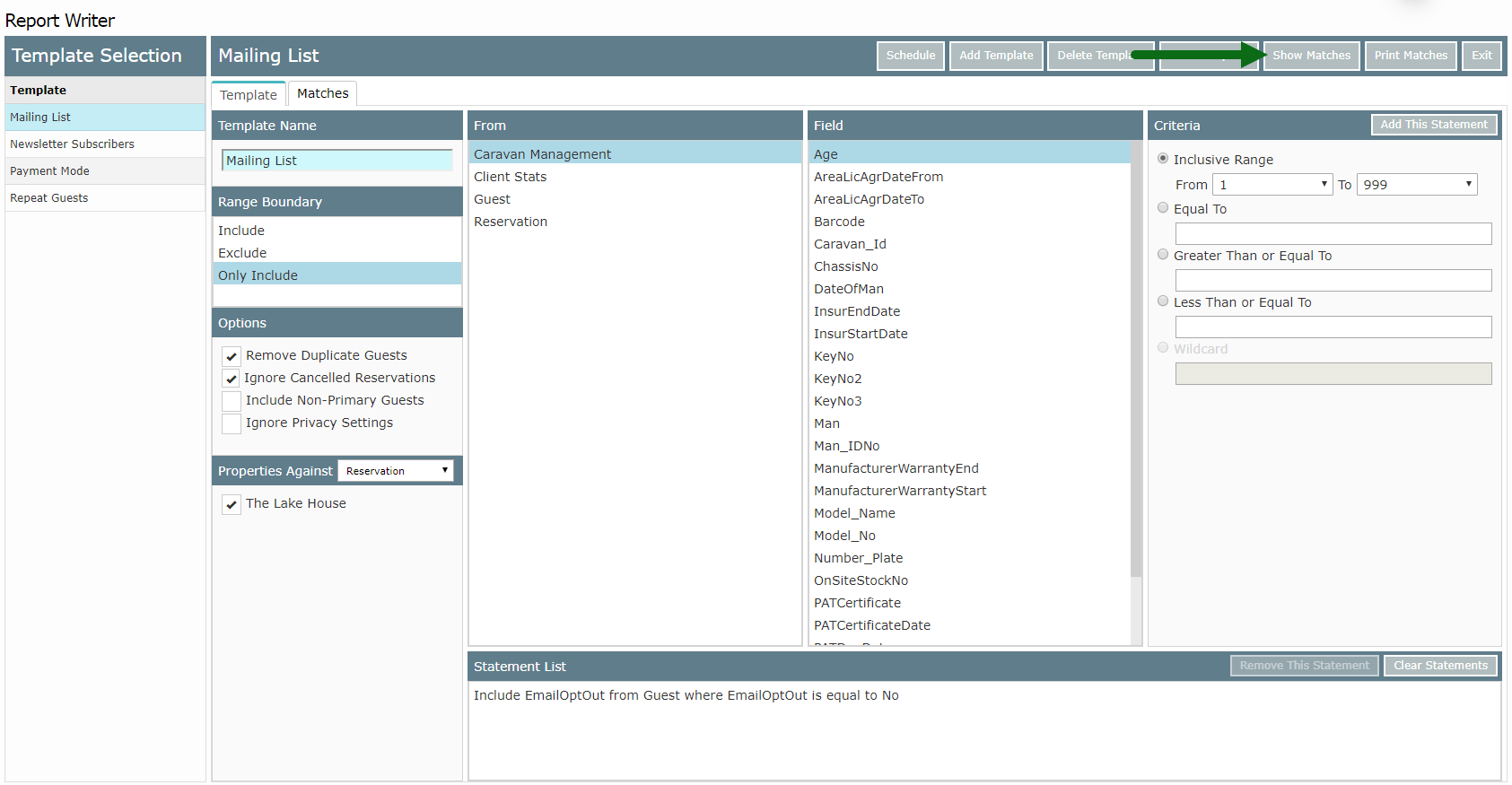Select Model_Name field
This screenshot has width=1512, height=785.
pyautogui.click(x=969, y=513)
